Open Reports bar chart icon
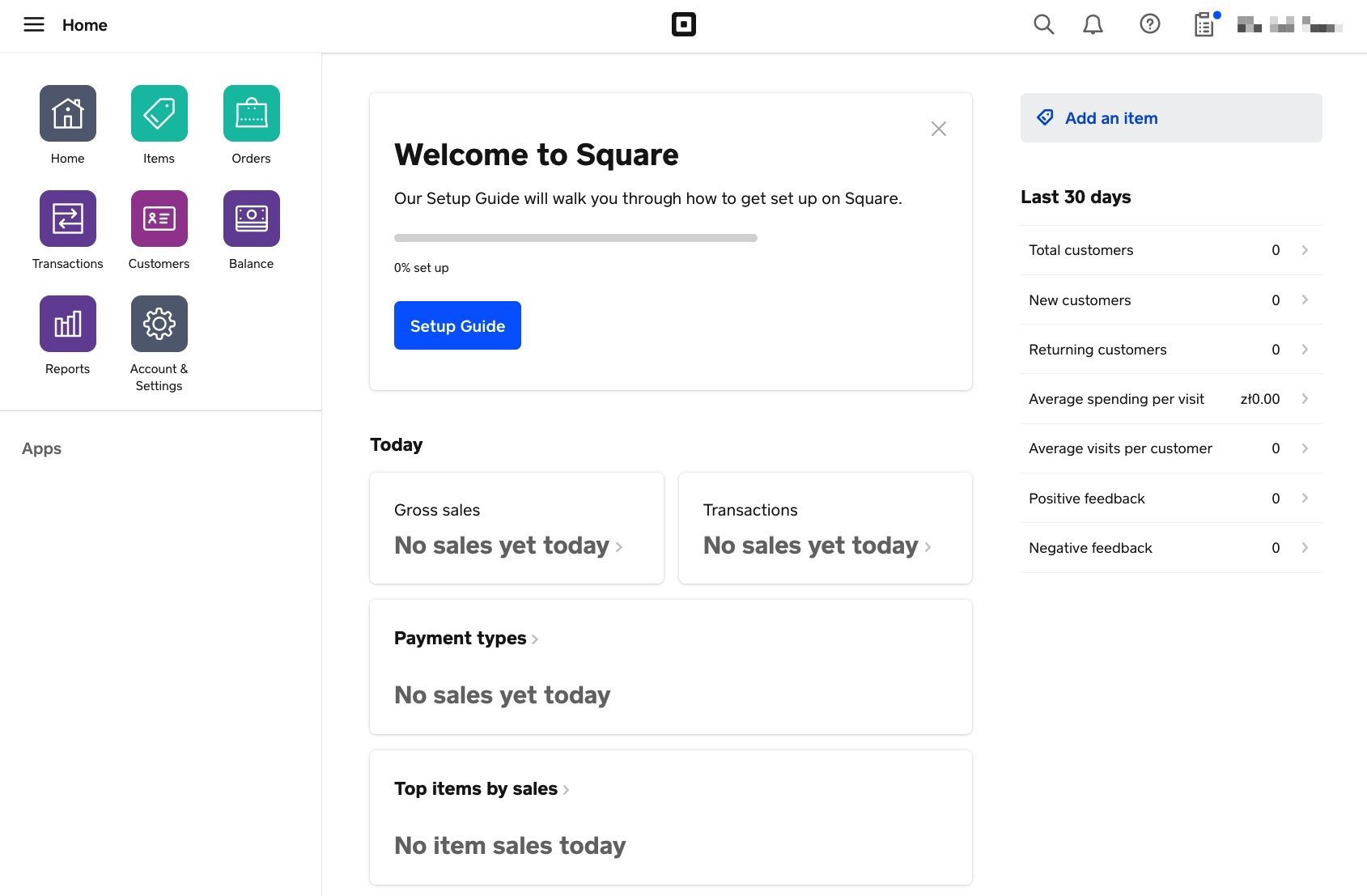The width and height of the screenshot is (1367, 896). point(68,324)
